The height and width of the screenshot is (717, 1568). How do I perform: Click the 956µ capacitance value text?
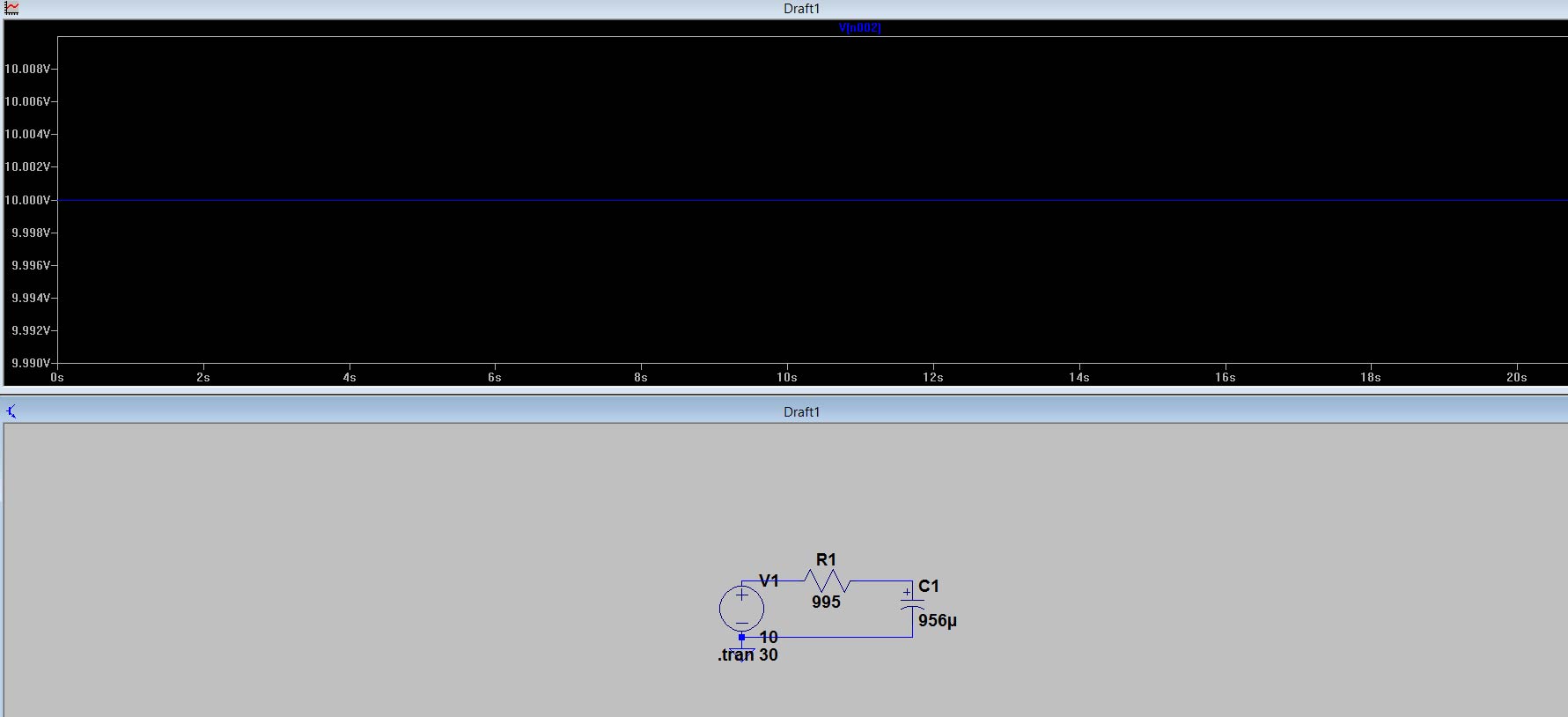(937, 621)
